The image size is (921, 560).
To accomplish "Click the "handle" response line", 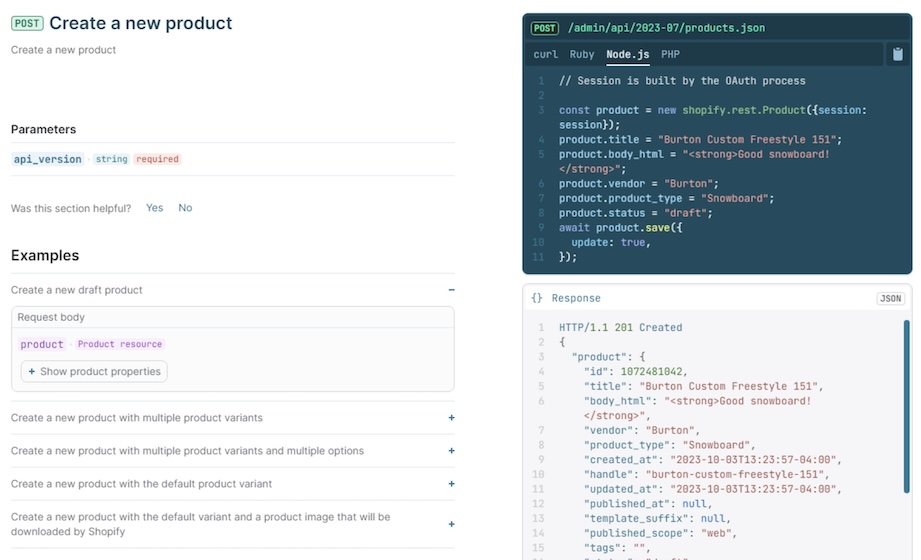I will 706,475.
